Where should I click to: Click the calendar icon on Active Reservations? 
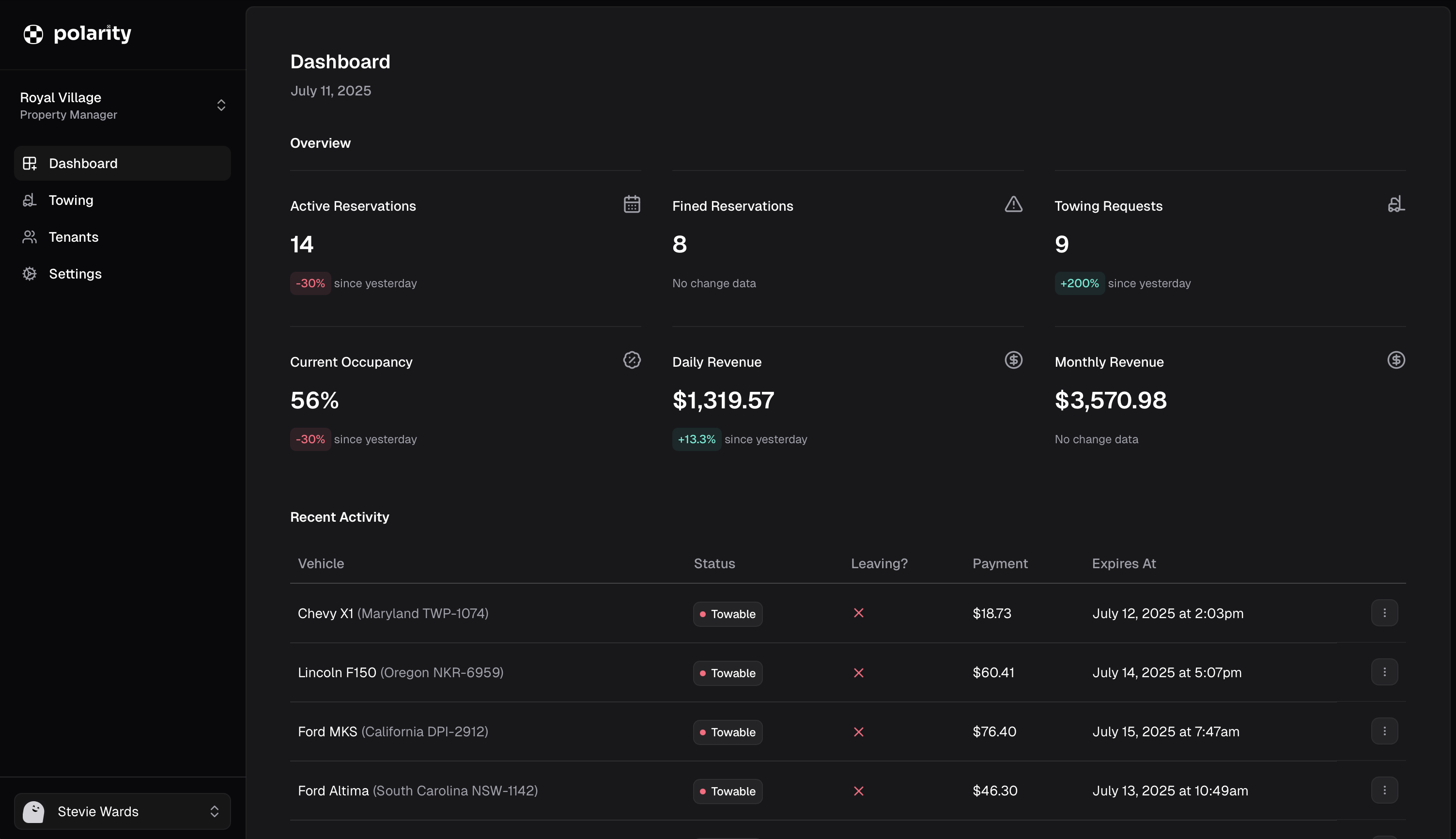[x=632, y=204]
